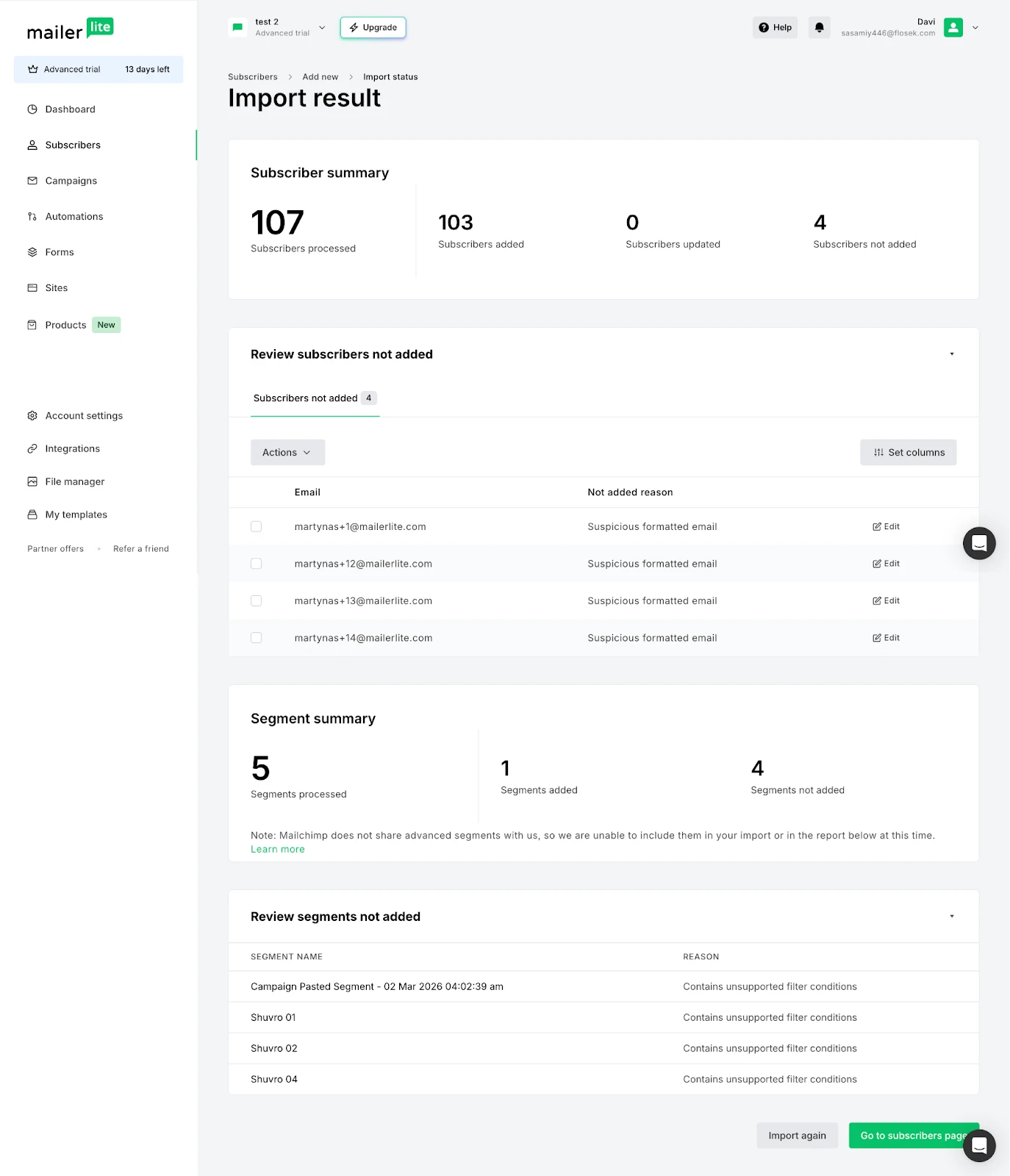Check the box for martynas+1@mailerlite.com
The image size is (1010, 1176).
pyautogui.click(x=257, y=527)
